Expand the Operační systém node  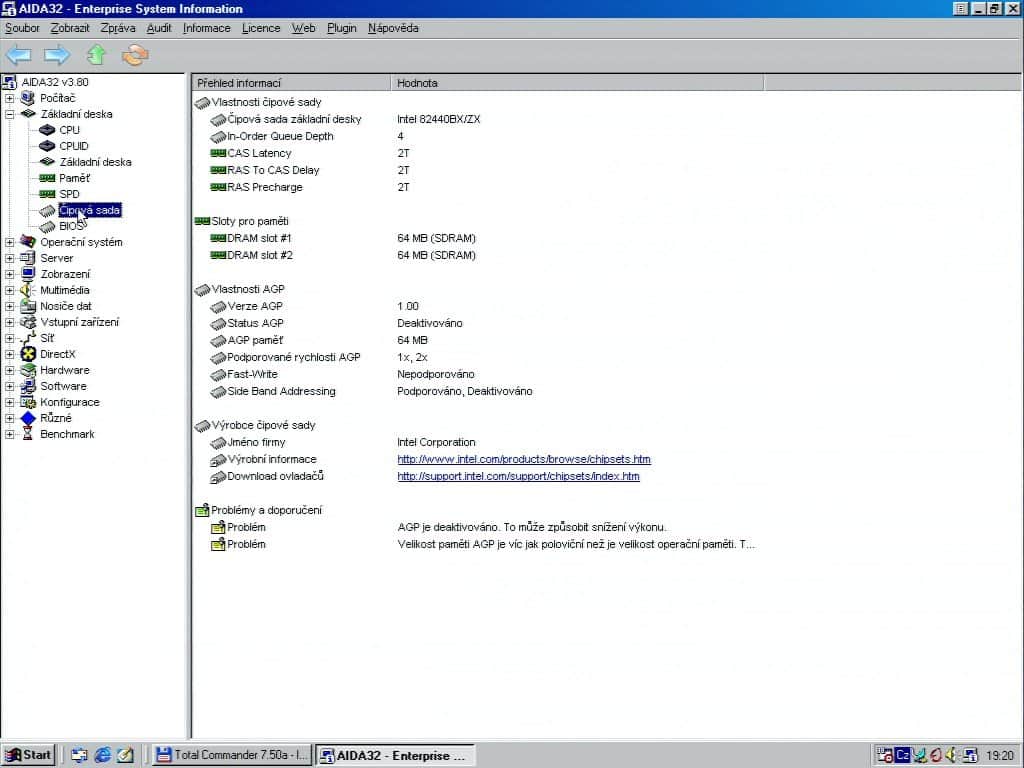(9, 242)
